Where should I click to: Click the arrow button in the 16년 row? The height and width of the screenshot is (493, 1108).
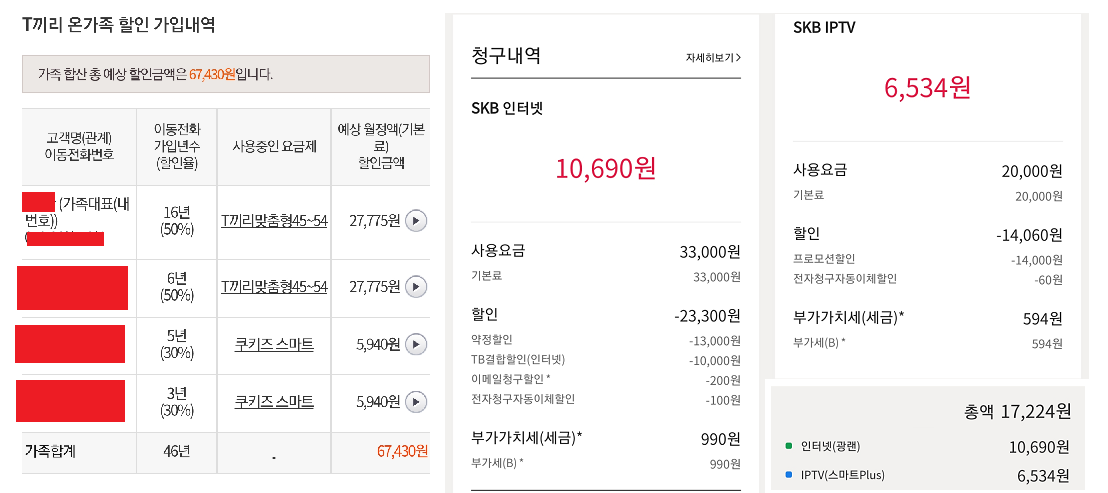click(417, 220)
